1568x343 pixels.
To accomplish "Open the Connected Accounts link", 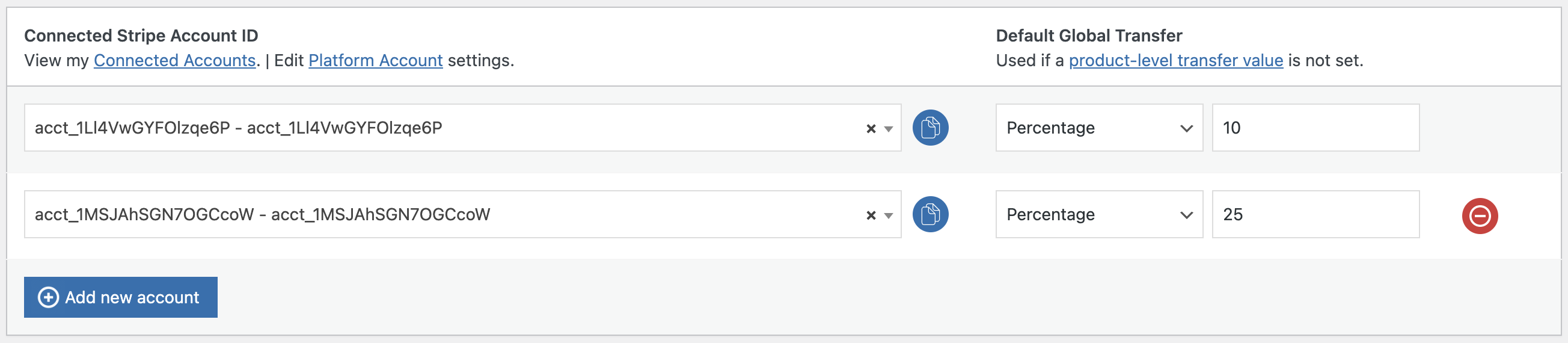I will [x=175, y=60].
